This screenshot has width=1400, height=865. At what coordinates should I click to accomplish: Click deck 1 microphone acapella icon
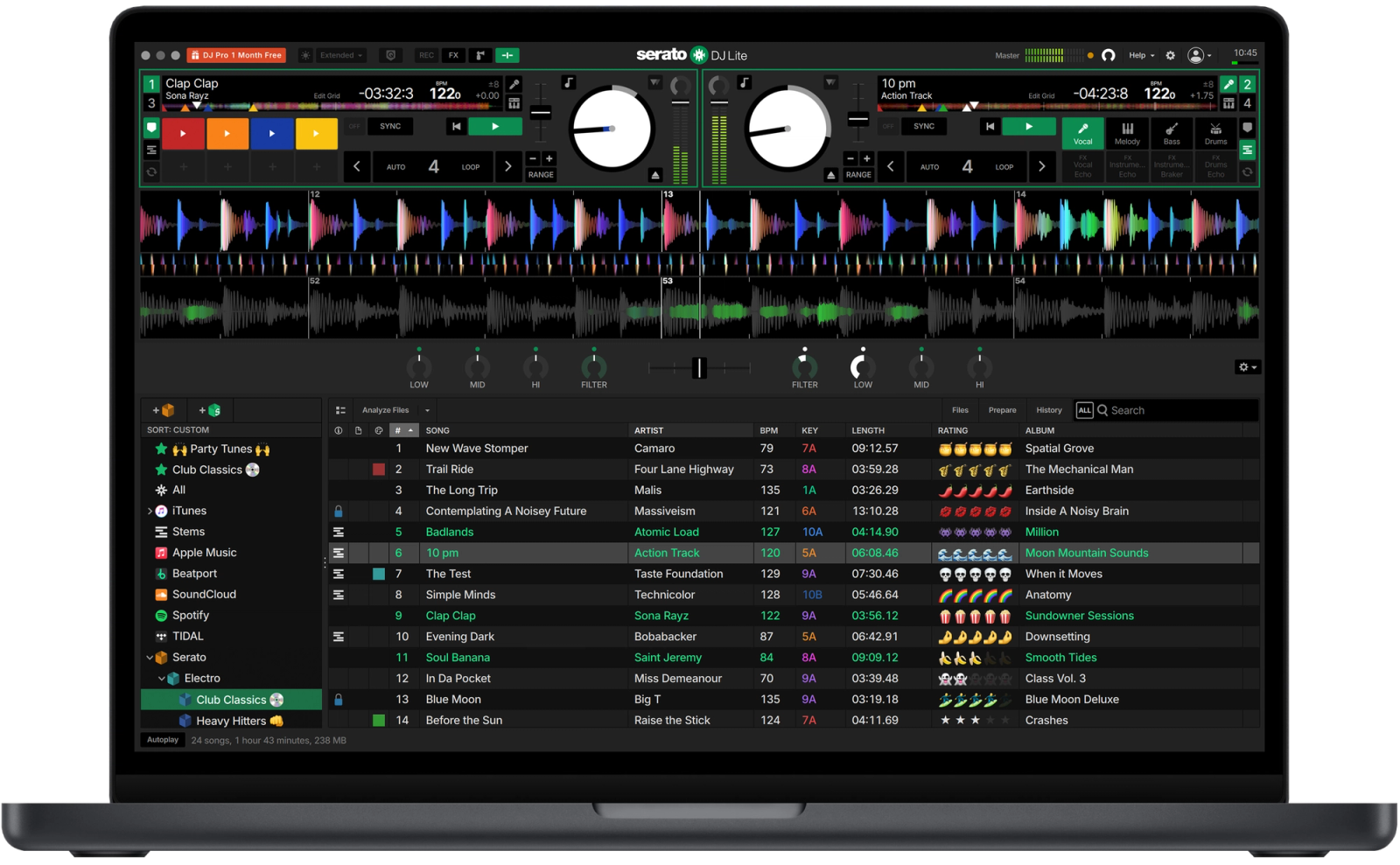[x=514, y=85]
